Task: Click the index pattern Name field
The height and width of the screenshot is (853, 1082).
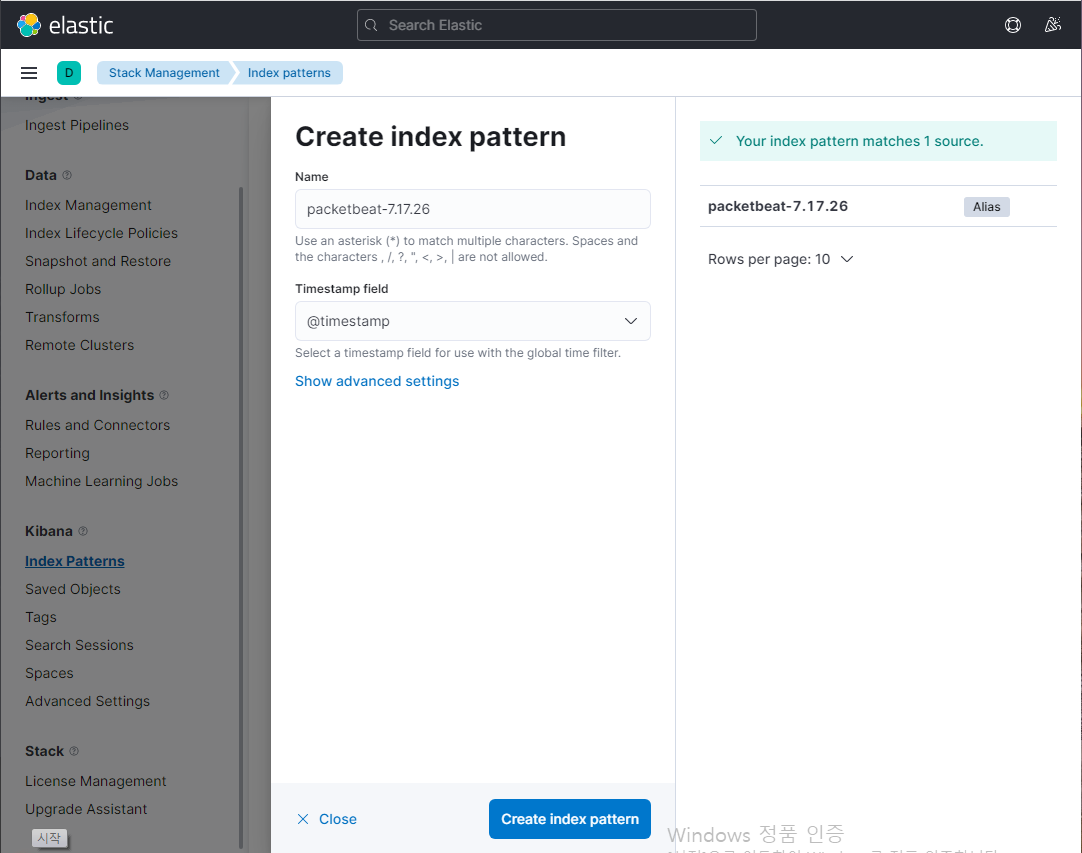Action: 473,209
